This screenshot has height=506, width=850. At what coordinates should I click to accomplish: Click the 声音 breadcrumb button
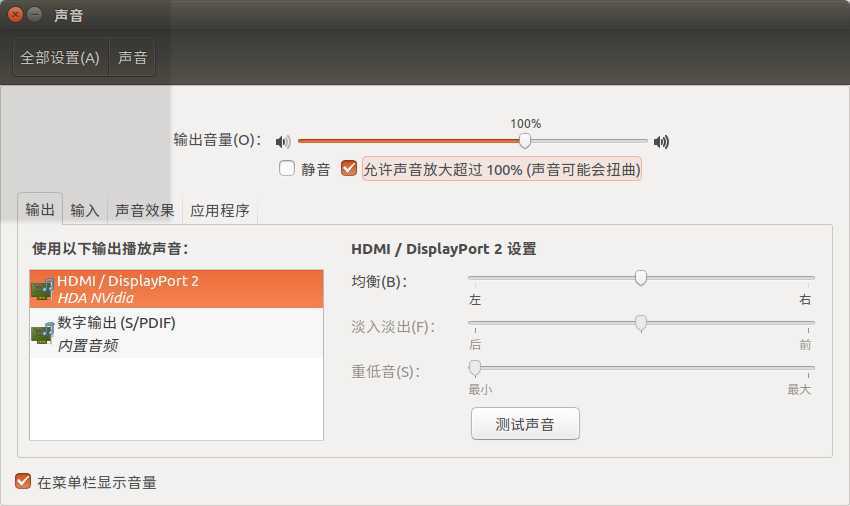133,57
